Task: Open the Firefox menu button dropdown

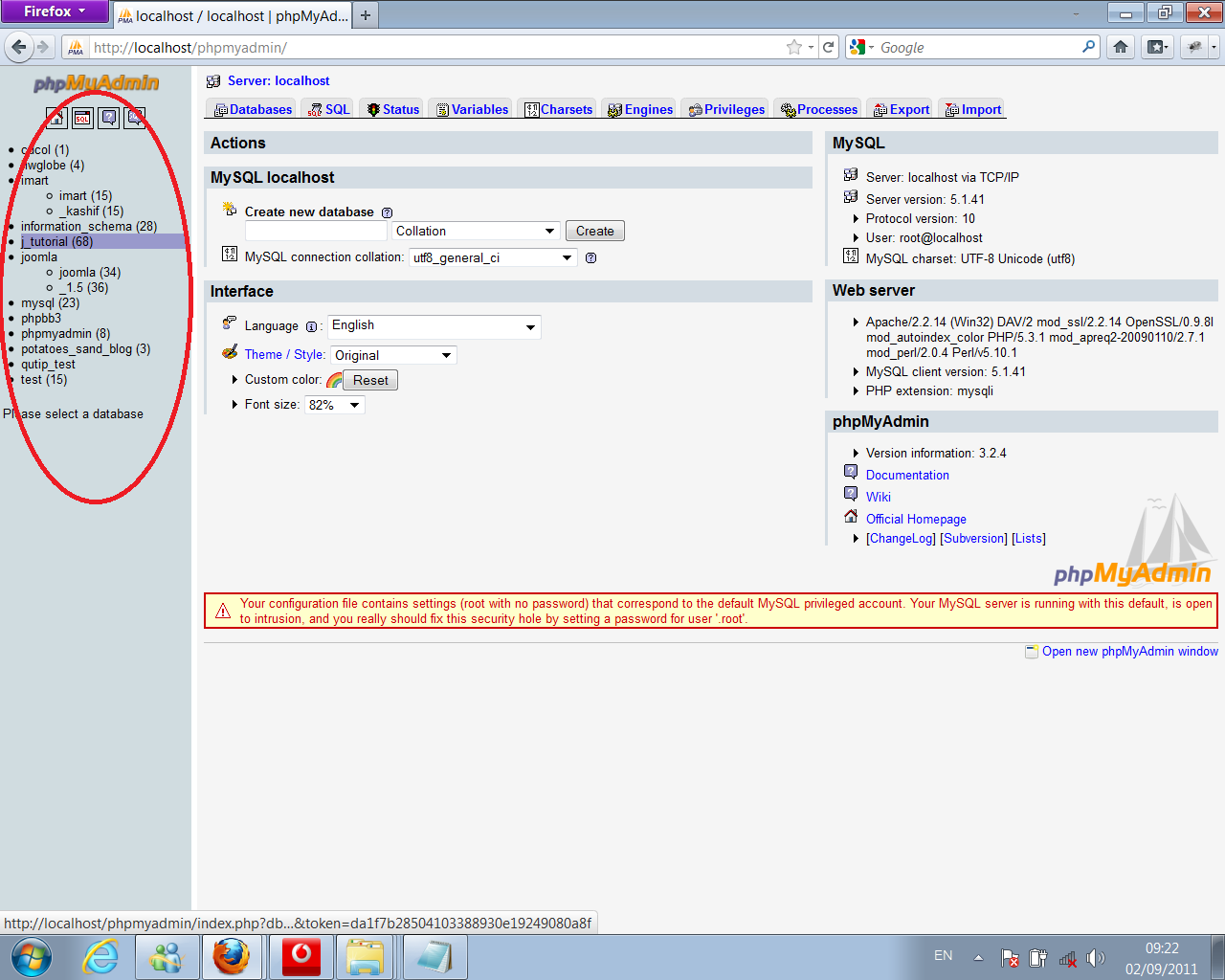Action: coord(54,11)
